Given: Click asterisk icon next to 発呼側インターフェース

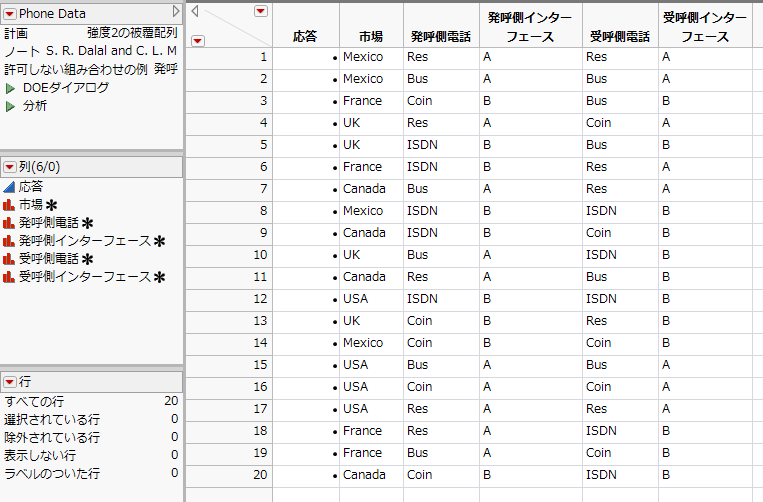Looking at the screenshot, I should tap(159, 241).
